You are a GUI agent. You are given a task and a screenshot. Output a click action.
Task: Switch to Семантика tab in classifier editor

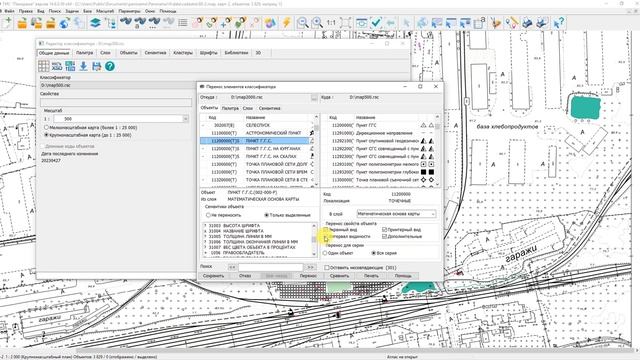click(x=155, y=53)
